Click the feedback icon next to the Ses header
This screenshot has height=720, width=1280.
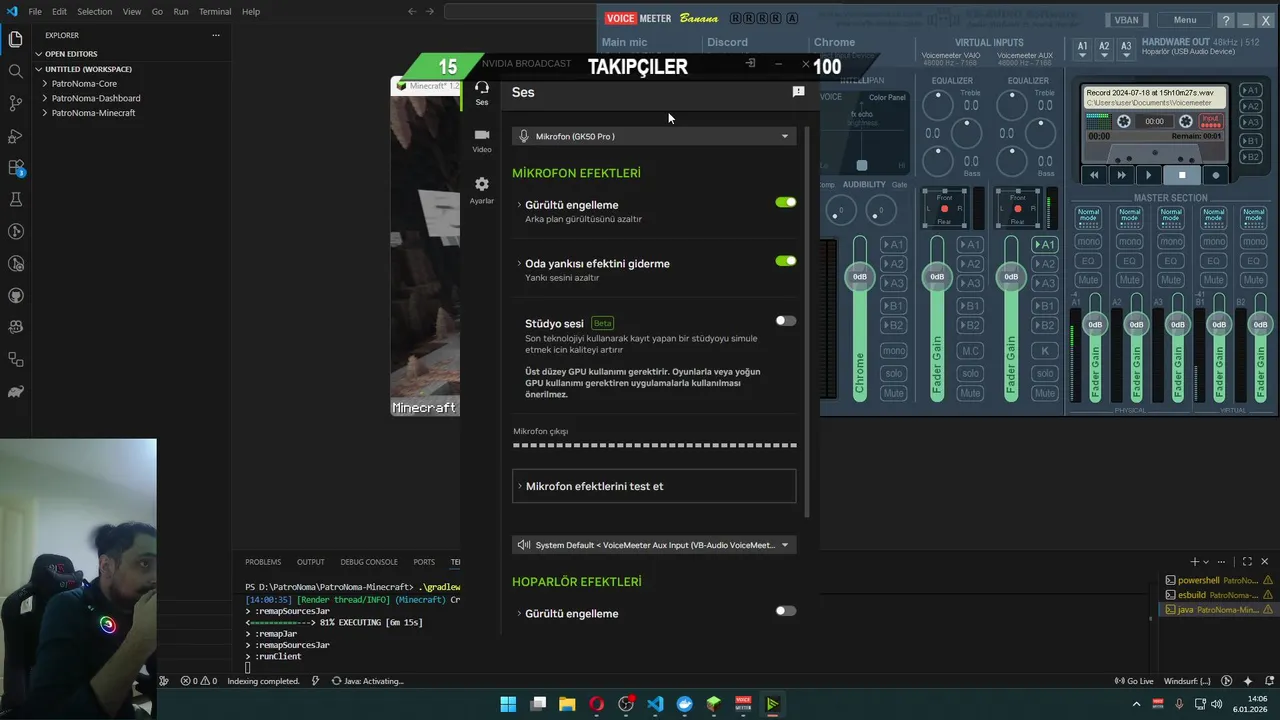[x=798, y=92]
